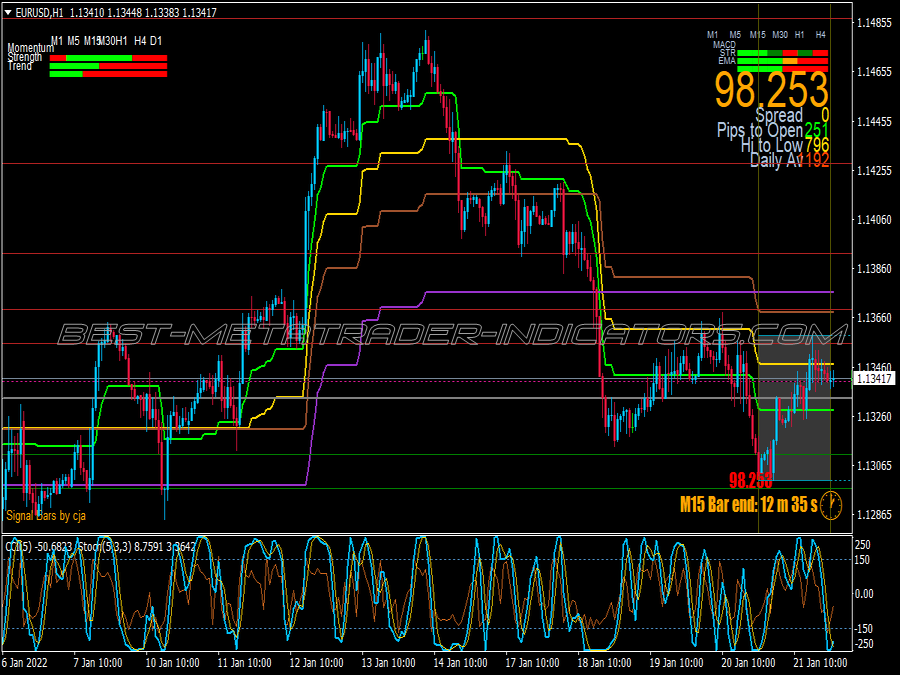Screen dimensions: 900x675
Task: Click the large orange 98.253 price readout
Action: (x=771, y=88)
